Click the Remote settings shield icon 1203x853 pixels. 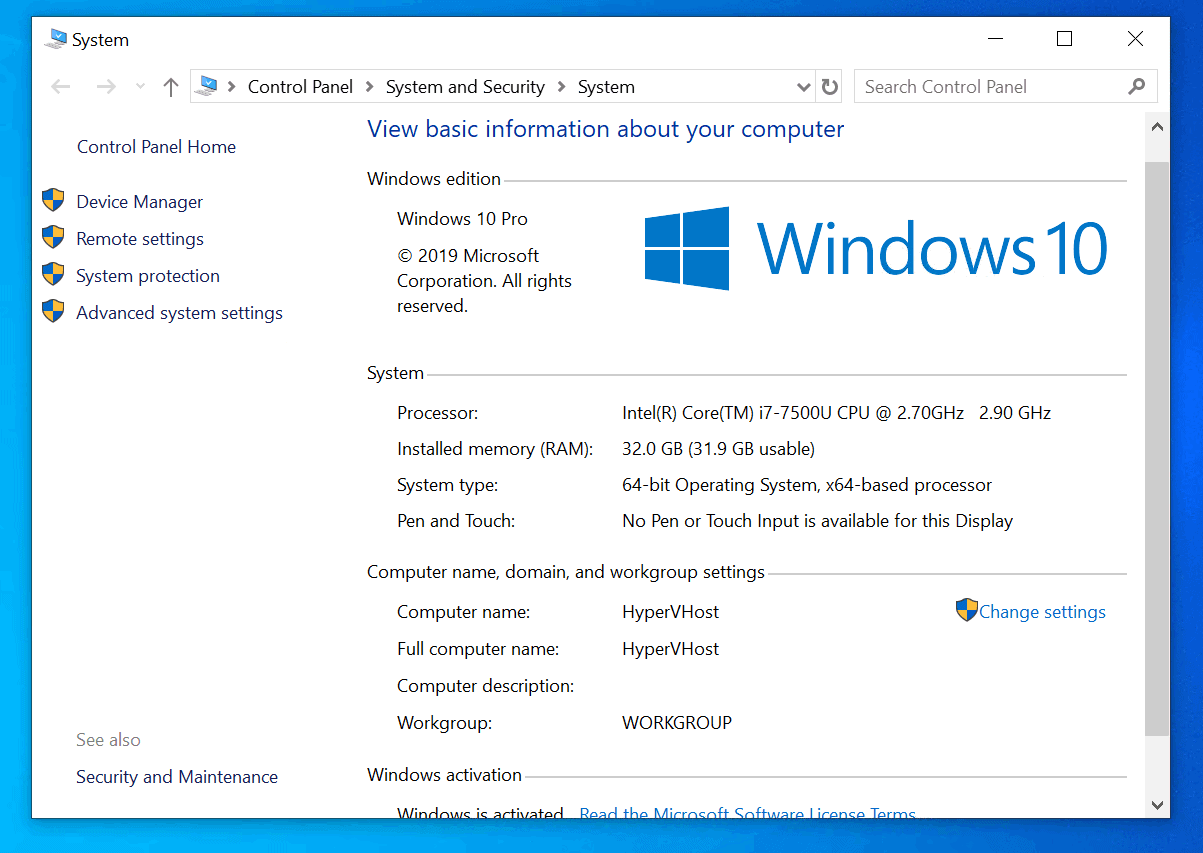[53, 238]
